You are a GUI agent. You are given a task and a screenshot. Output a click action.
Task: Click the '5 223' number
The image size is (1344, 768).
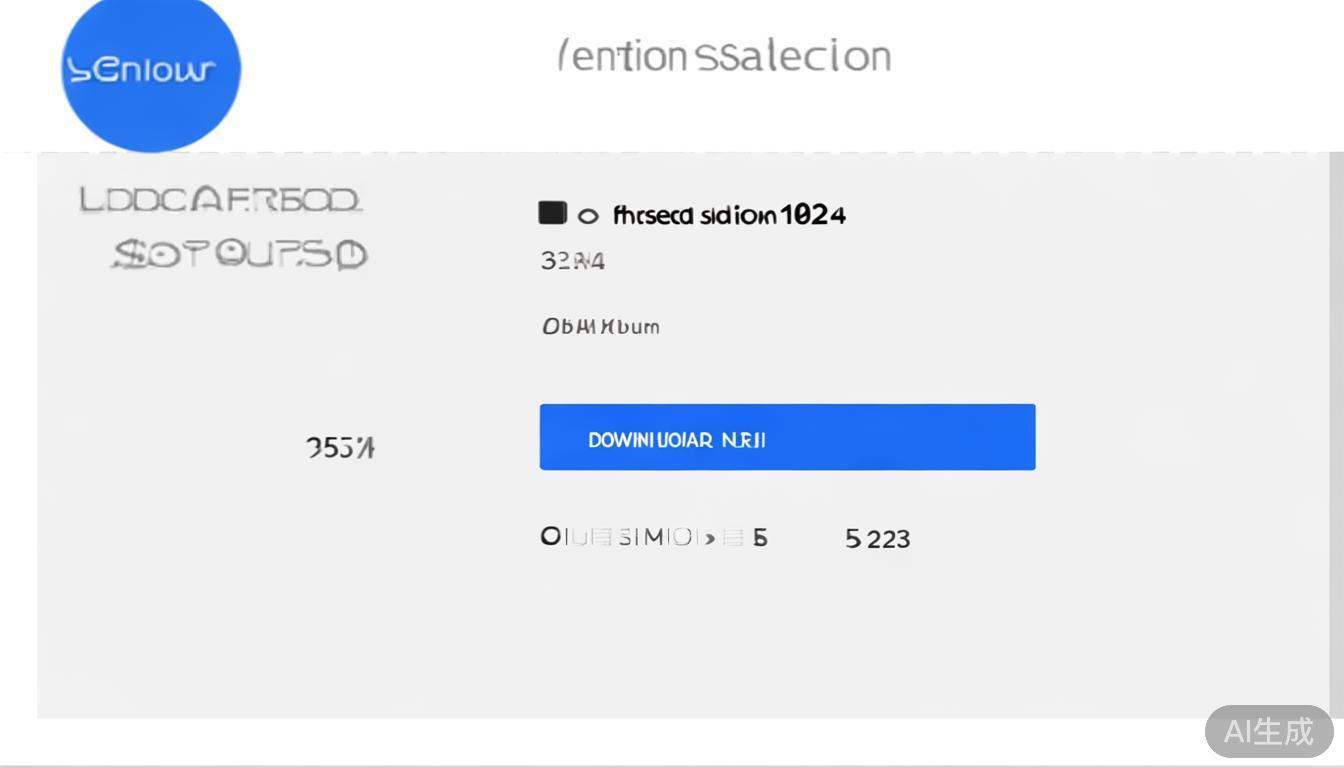click(x=877, y=539)
